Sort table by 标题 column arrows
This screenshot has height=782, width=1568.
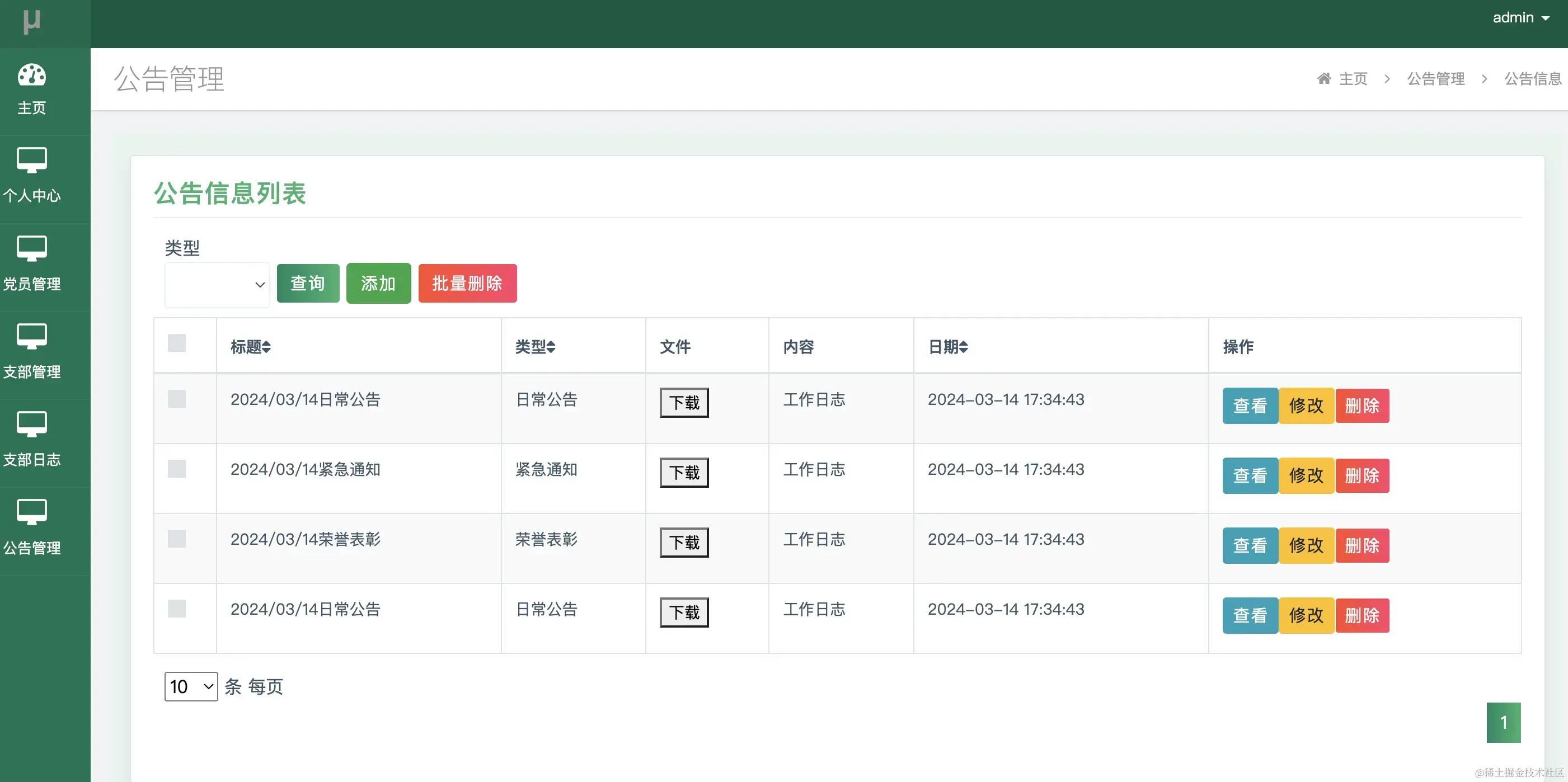[x=266, y=347]
